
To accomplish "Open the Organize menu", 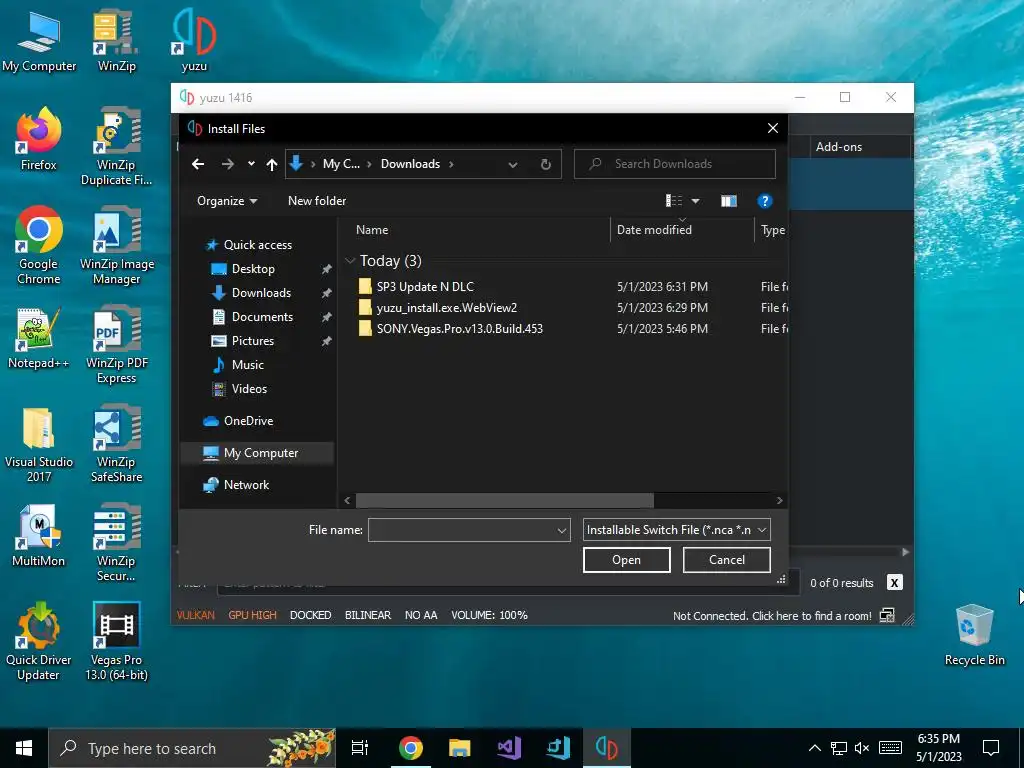I will (x=227, y=201).
